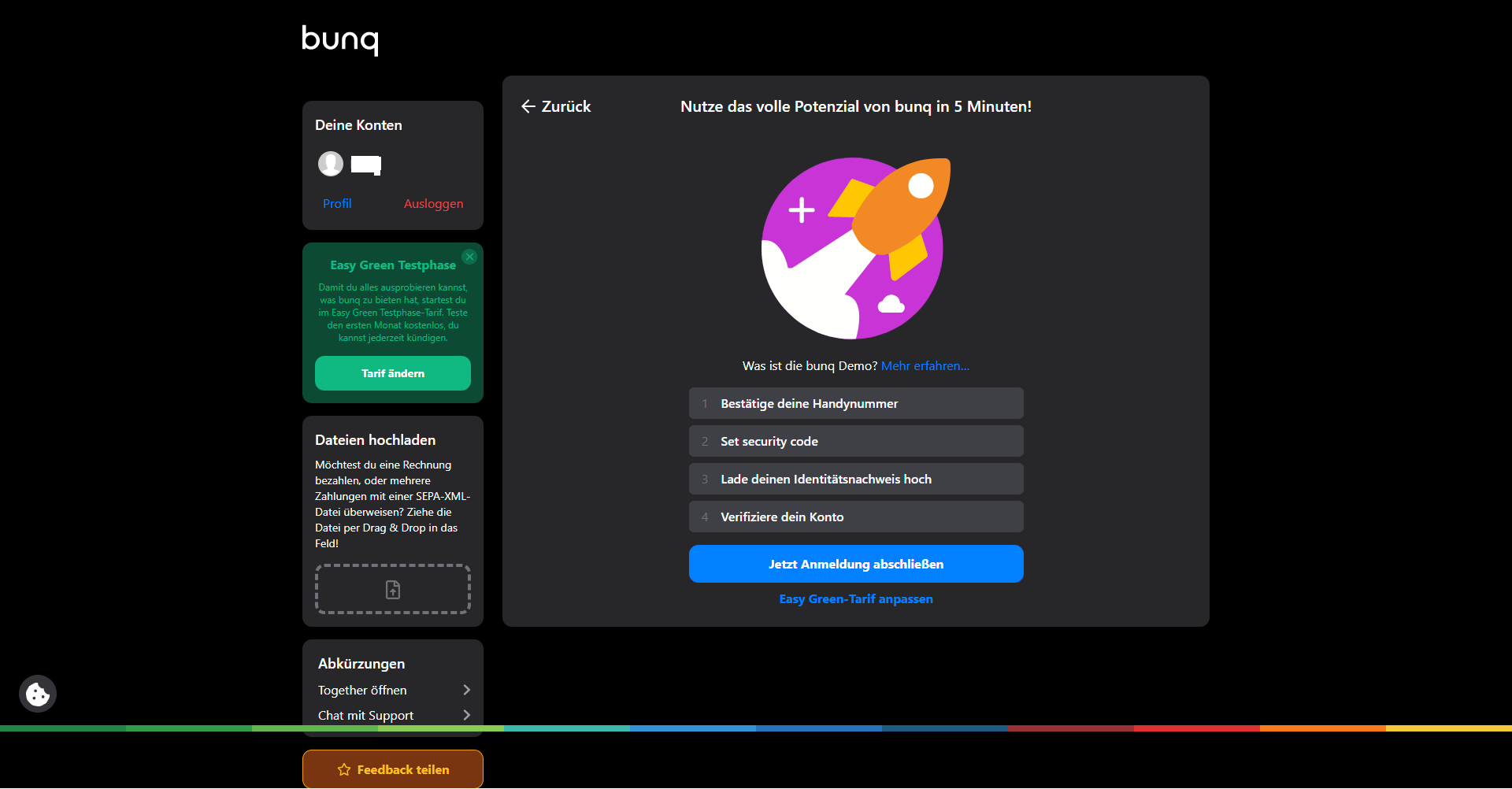This screenshot has width=1512, height=789.
Task: Select step 1 Bestätige deine Handynummer
Action: click(856, 403)
